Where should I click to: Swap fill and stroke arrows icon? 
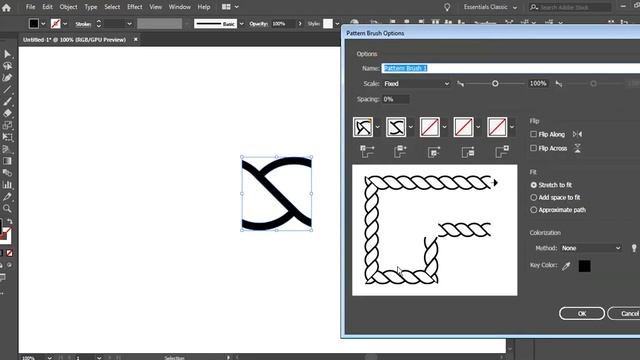[9, 221]
